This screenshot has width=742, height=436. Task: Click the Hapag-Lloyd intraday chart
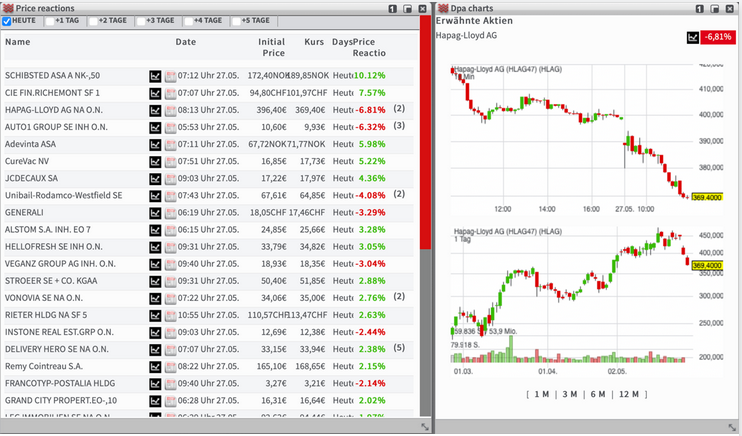(587, 140)
